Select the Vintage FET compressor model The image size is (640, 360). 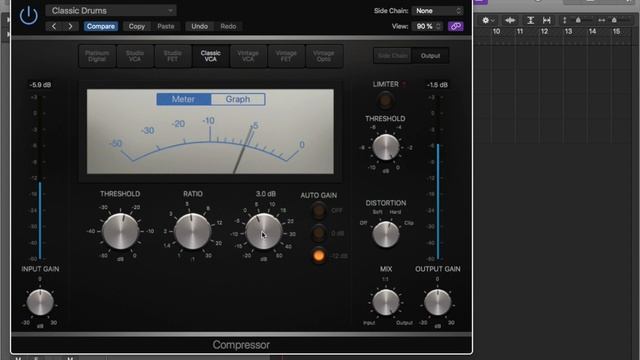(286, 56)
